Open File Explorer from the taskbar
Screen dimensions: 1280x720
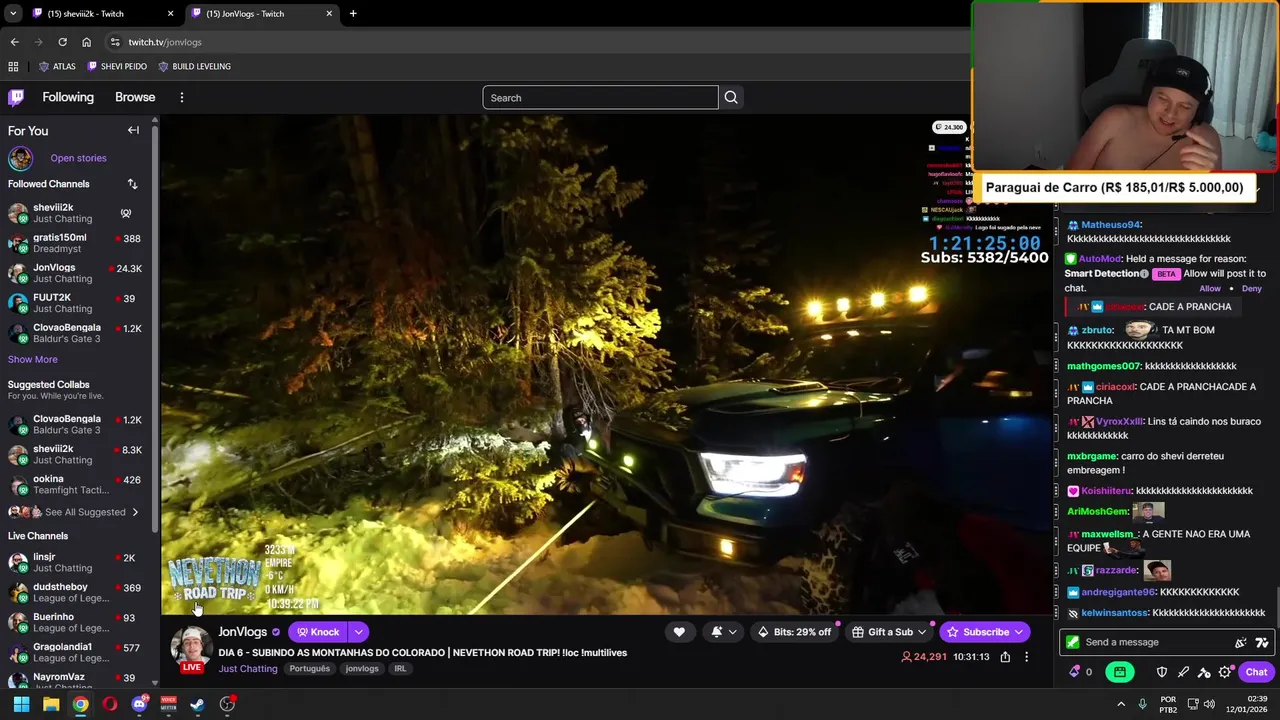(x=51, y=704)
